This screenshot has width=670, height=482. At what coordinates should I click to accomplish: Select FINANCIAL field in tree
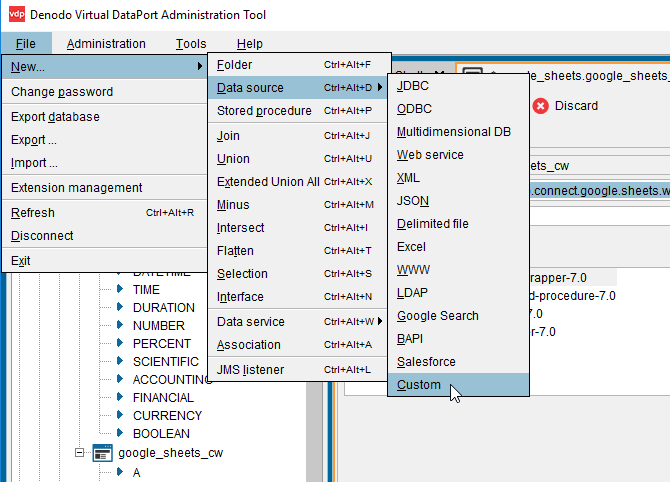163,397
